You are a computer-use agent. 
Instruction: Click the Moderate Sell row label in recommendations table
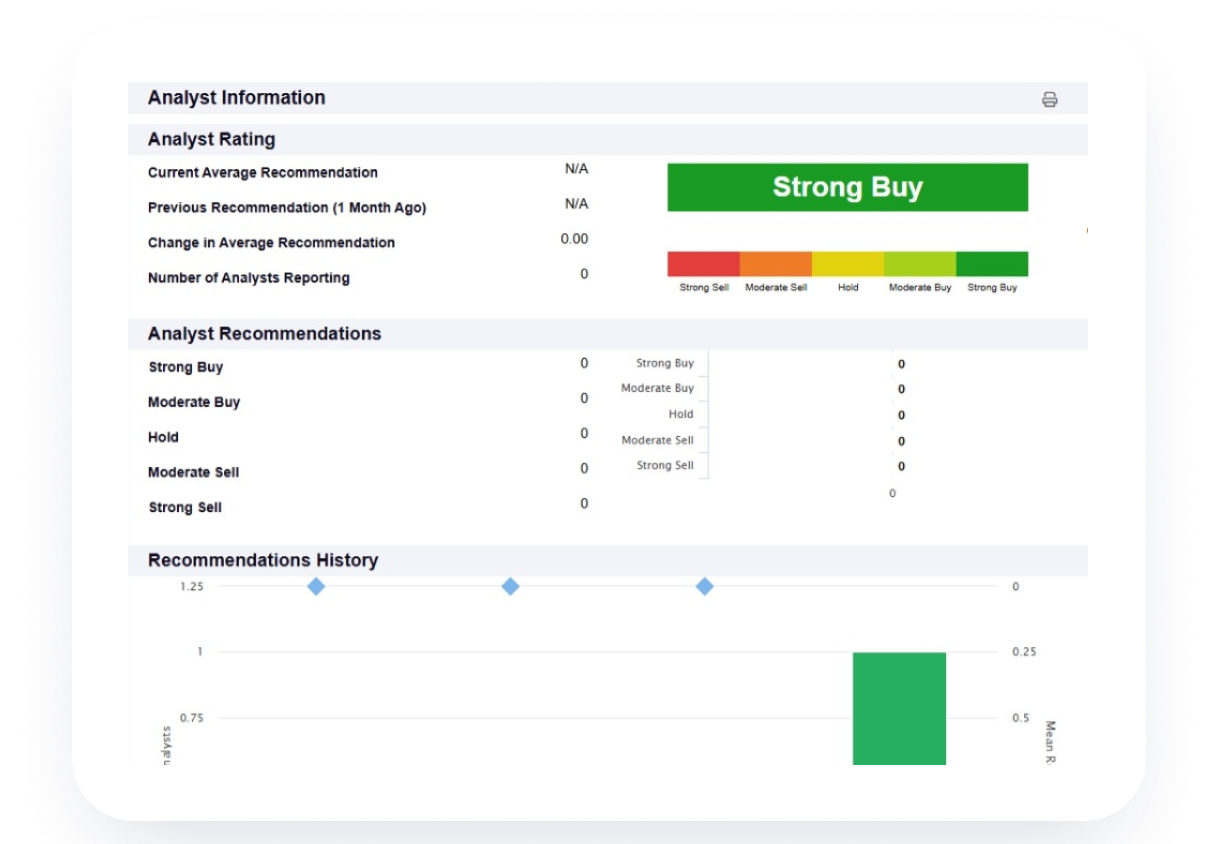194,472
